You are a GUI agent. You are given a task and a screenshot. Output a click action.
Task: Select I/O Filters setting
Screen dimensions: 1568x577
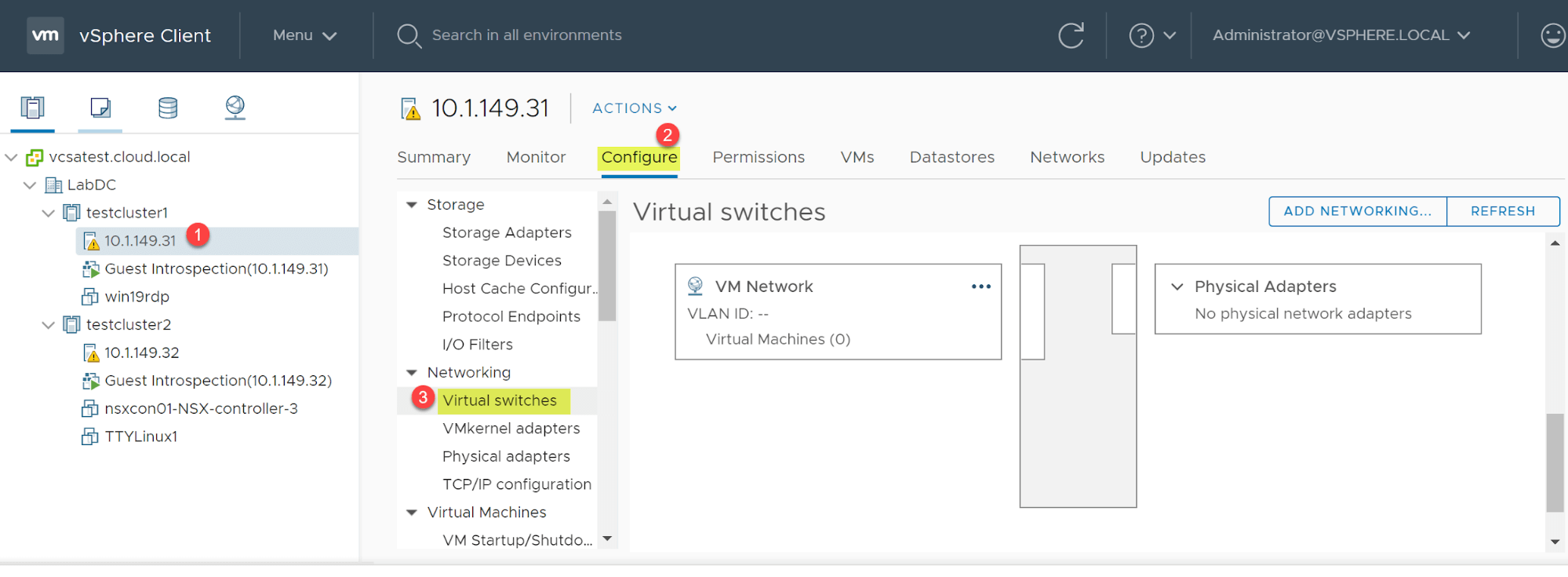pyautogui.click(x=478, y=345)
